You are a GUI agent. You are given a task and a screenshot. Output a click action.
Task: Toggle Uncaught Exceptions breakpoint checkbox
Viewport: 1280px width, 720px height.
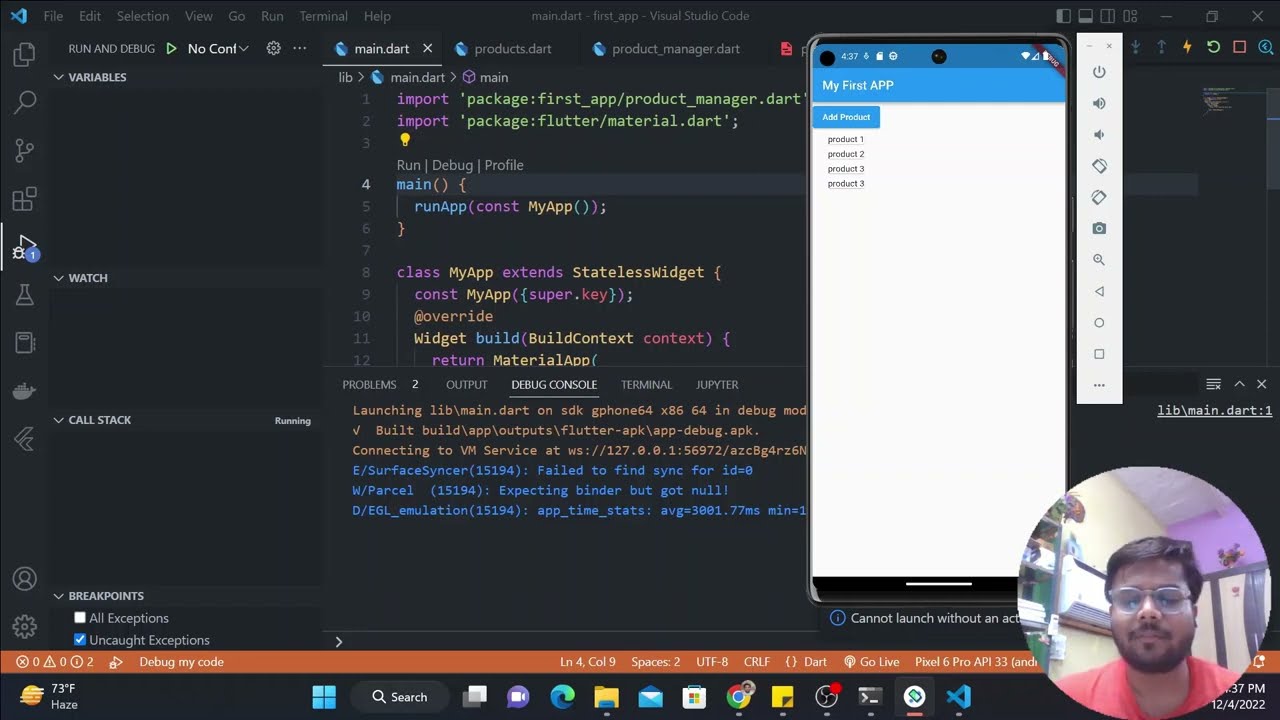tap(80, 640)
